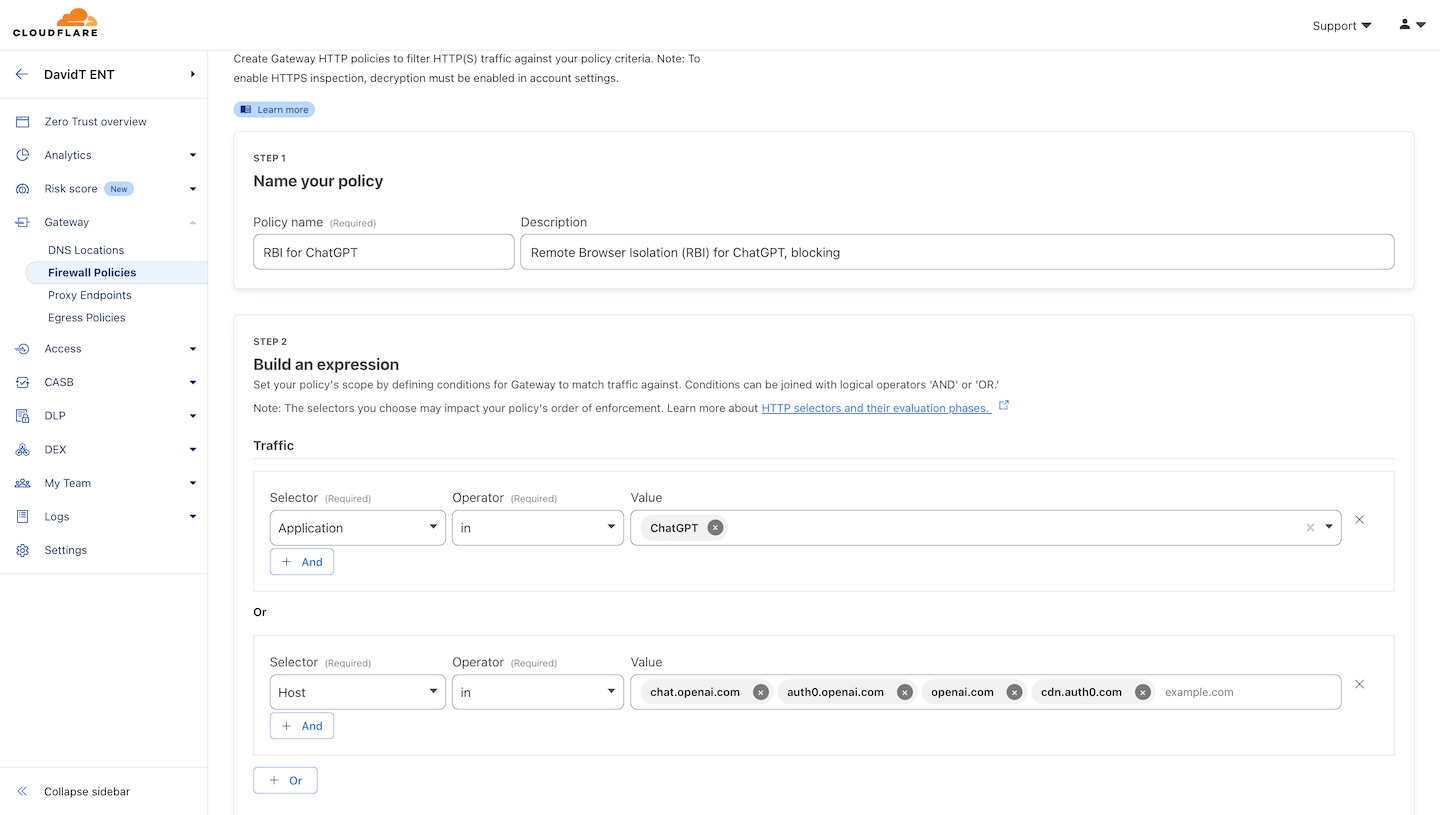Delete the Application condition row
The image size is (1440, 815).
pos(1359,520)
